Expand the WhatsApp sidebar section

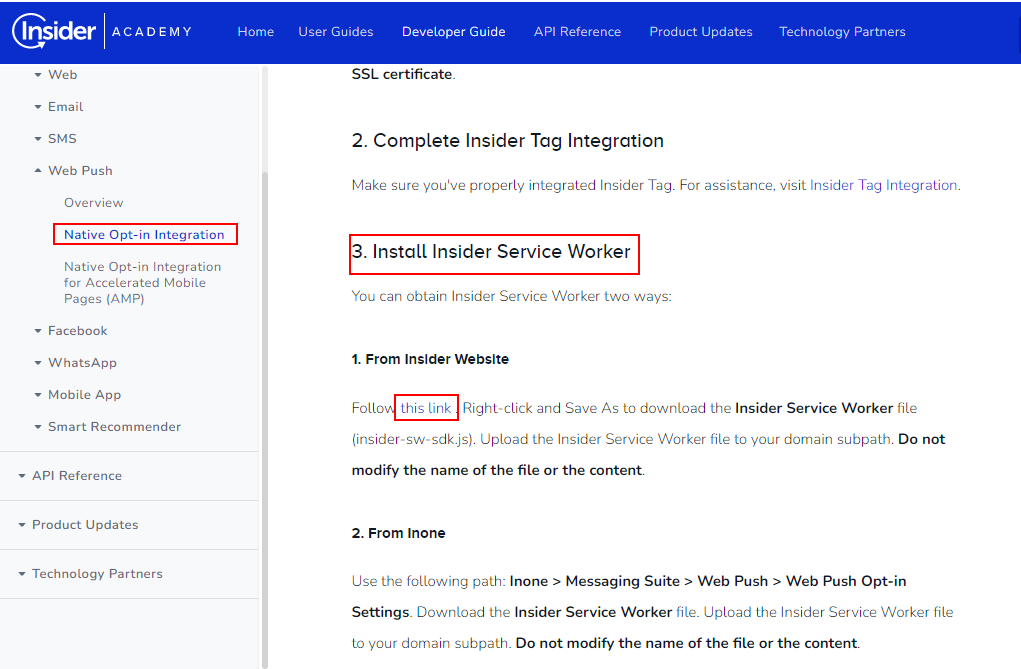click(82, 363)
